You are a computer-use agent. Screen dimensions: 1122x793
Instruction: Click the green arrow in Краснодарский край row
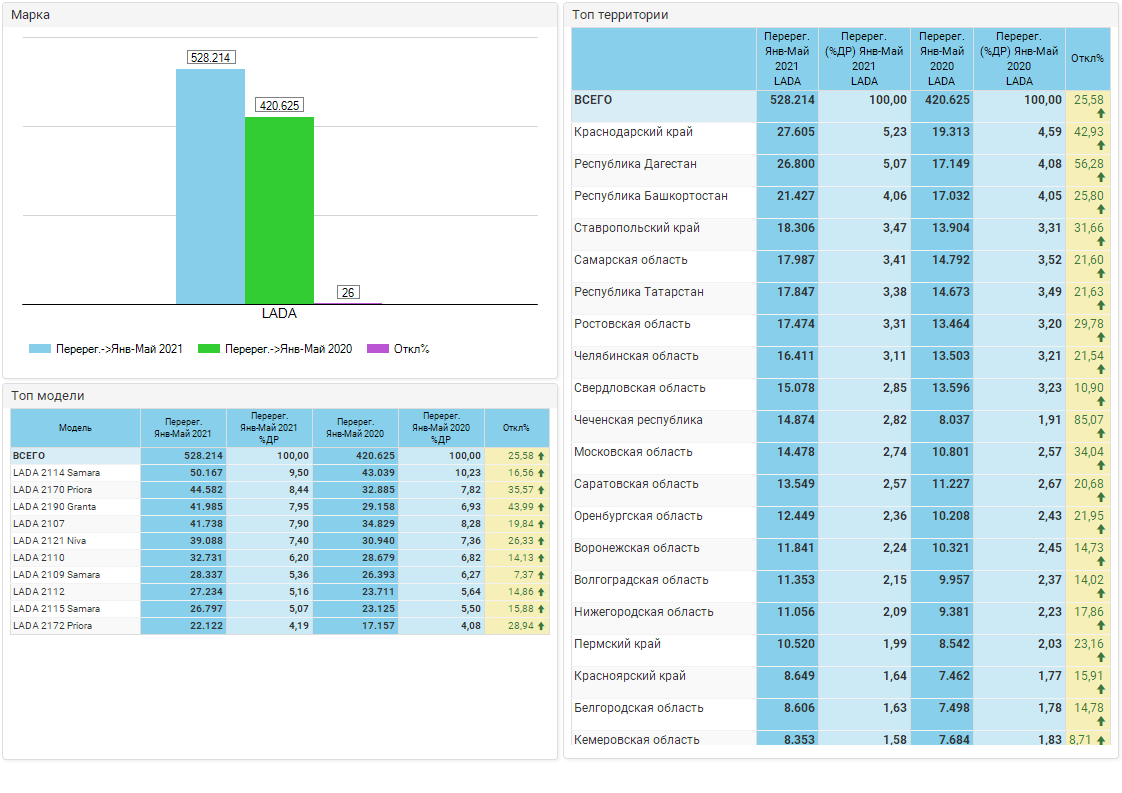1101,146
